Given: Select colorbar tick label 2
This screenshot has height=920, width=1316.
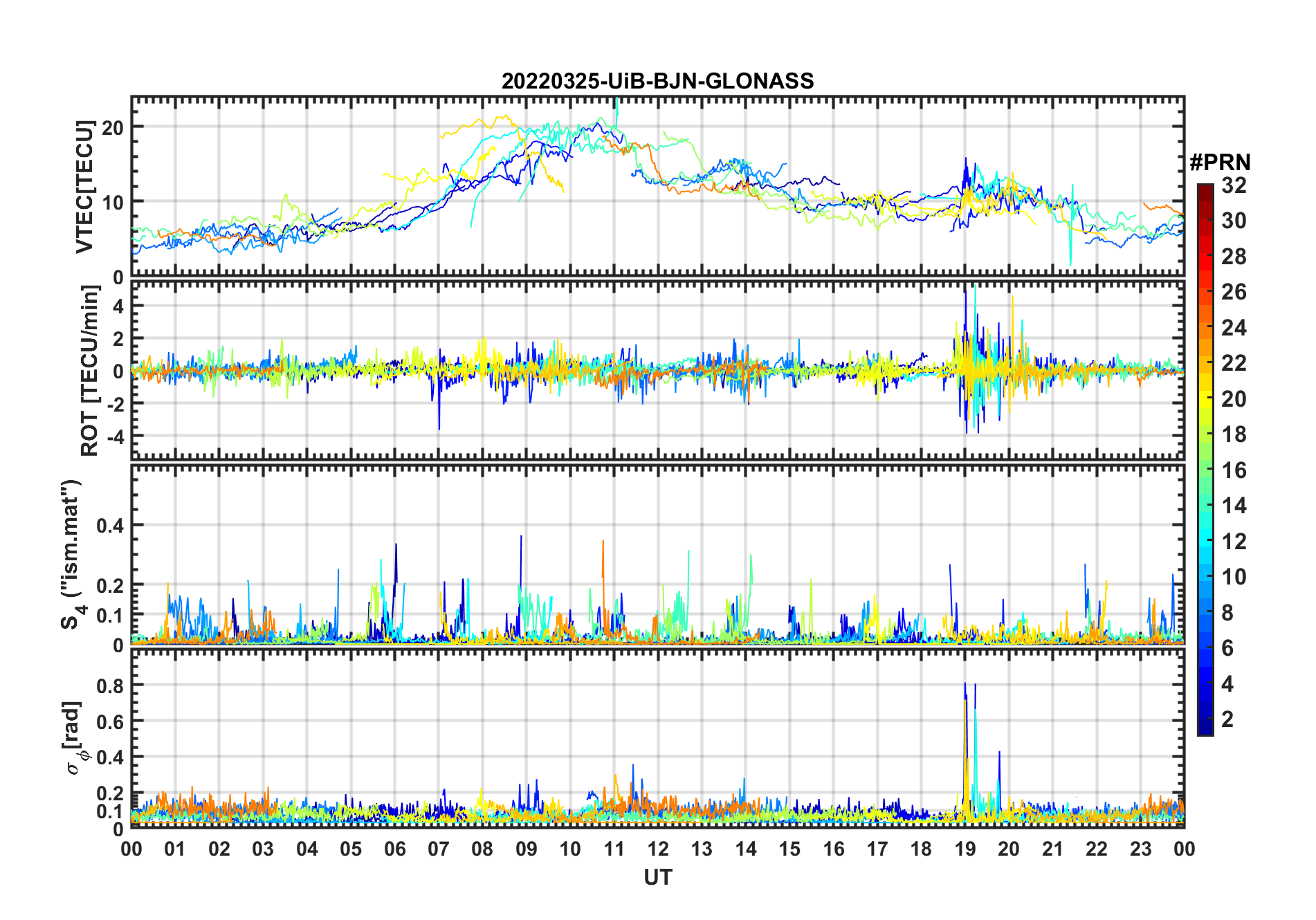Looking at the screenshot, I should pyautogui.click(x=1227, y=719).
